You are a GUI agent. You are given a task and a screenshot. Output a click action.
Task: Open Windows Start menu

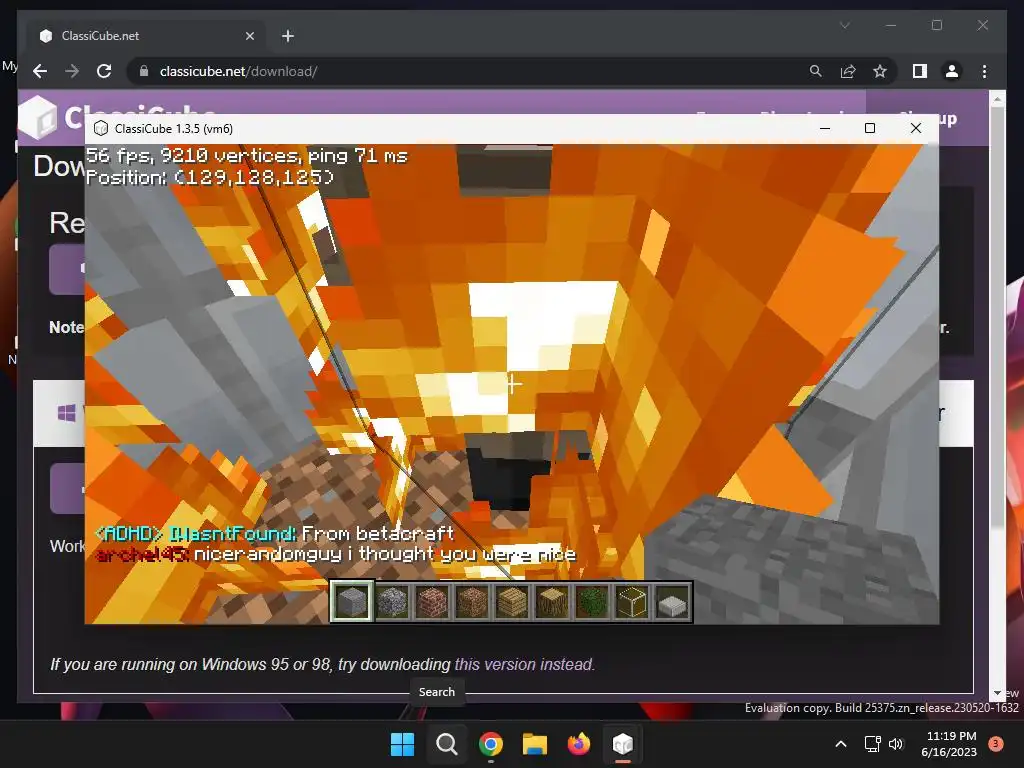click(x=402, y=744)
